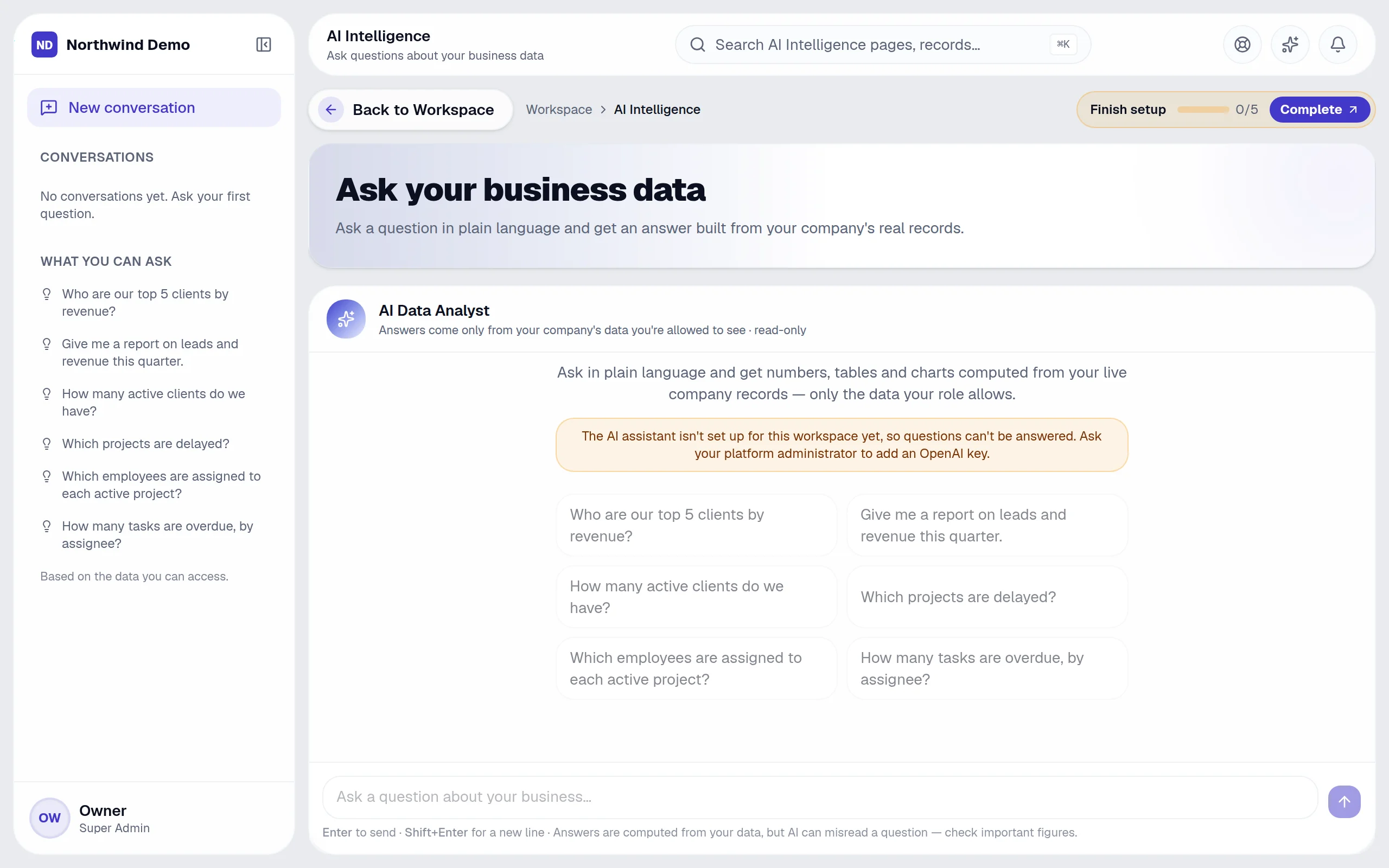
Task: Click the 0/5 setup count
Action: coord(1247,109)
